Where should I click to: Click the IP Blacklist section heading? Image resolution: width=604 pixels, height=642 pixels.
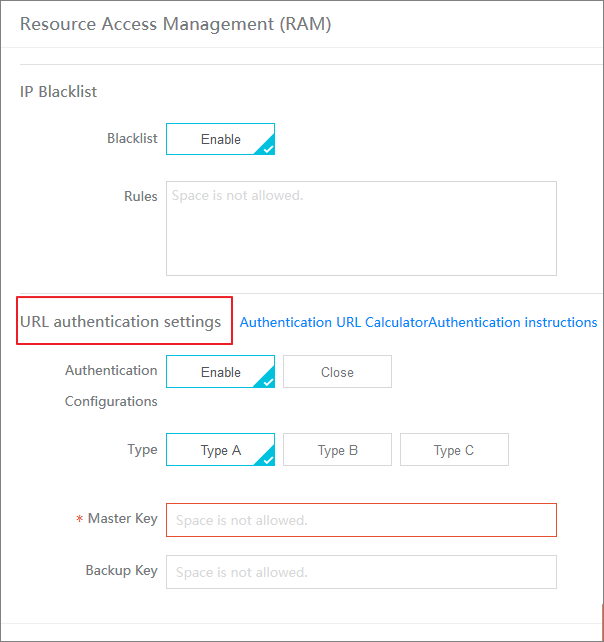59,92
